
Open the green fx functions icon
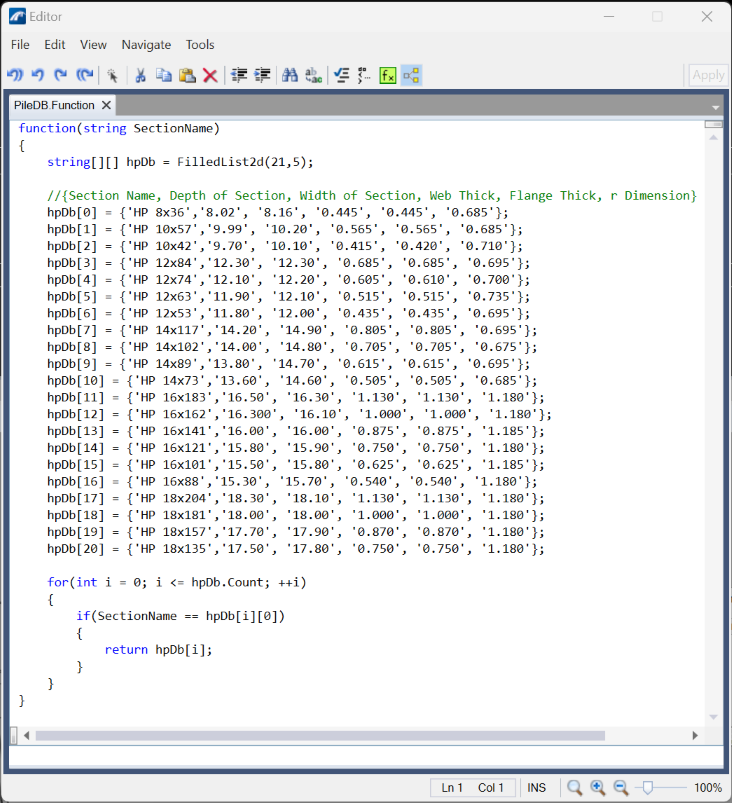pyautogui.click(x=388, y=76)
